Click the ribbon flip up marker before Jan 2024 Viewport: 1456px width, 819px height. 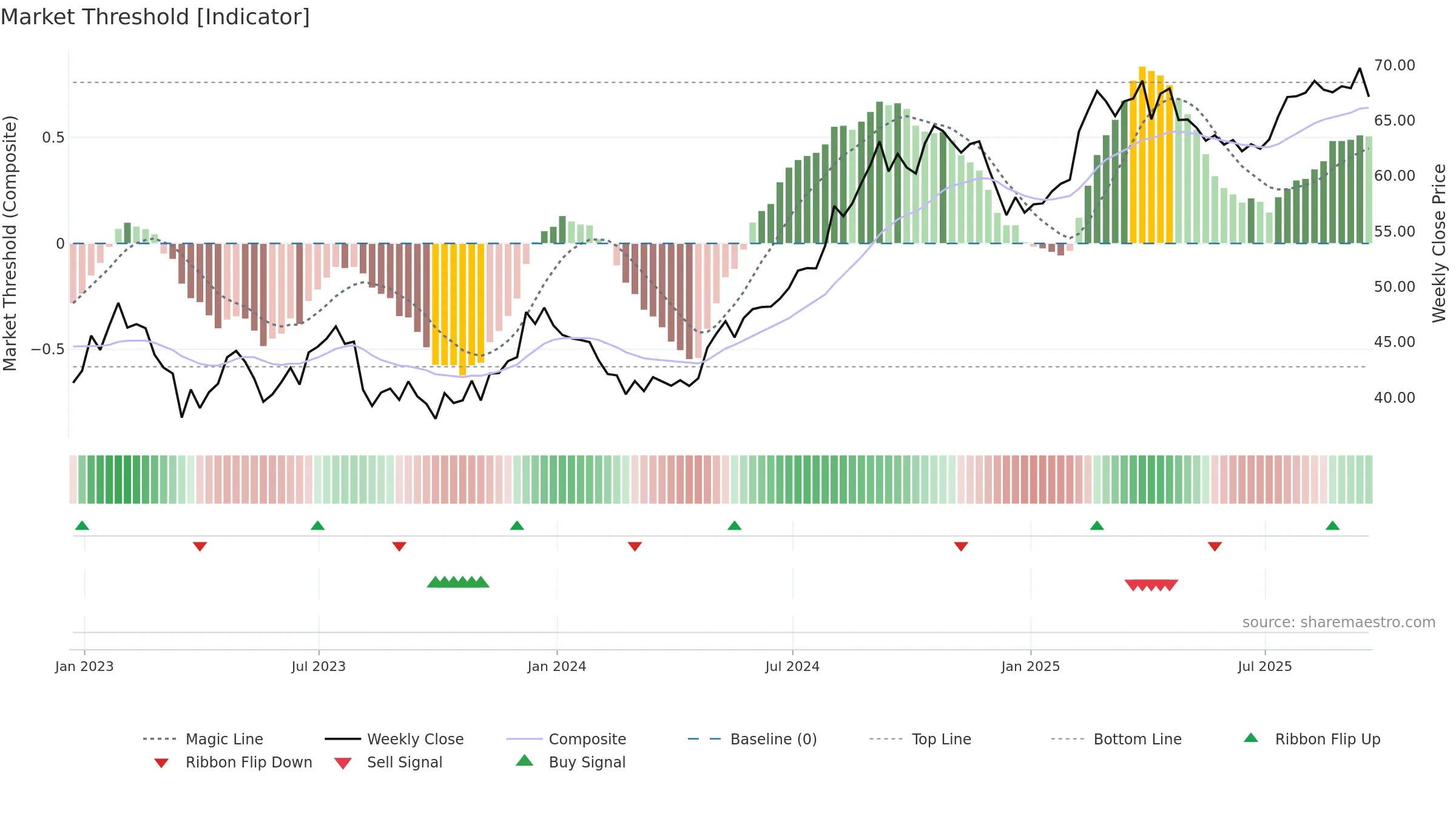coord(517,525)
